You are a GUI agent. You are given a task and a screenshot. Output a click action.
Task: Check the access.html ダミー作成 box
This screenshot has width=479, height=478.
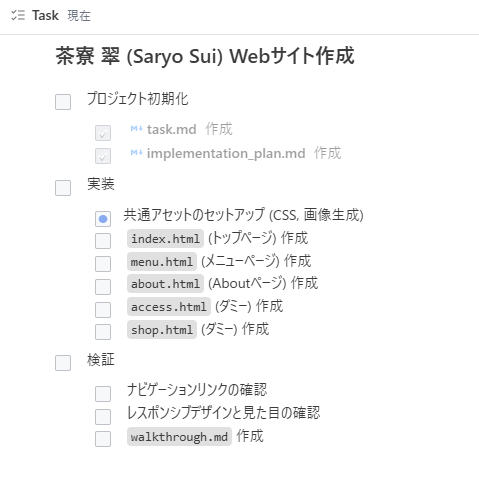pos(103,310)
